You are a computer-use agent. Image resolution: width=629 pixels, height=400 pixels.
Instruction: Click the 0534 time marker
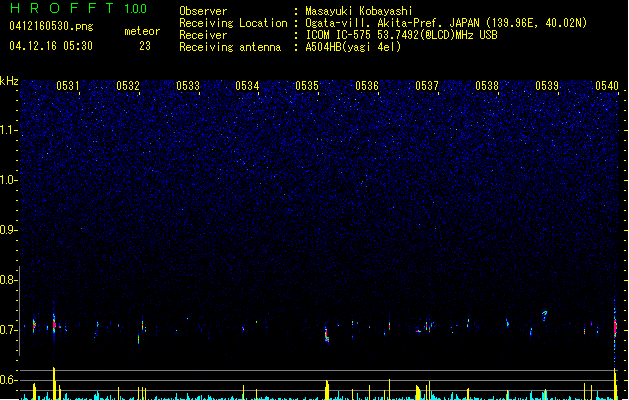tap(247, 86)
